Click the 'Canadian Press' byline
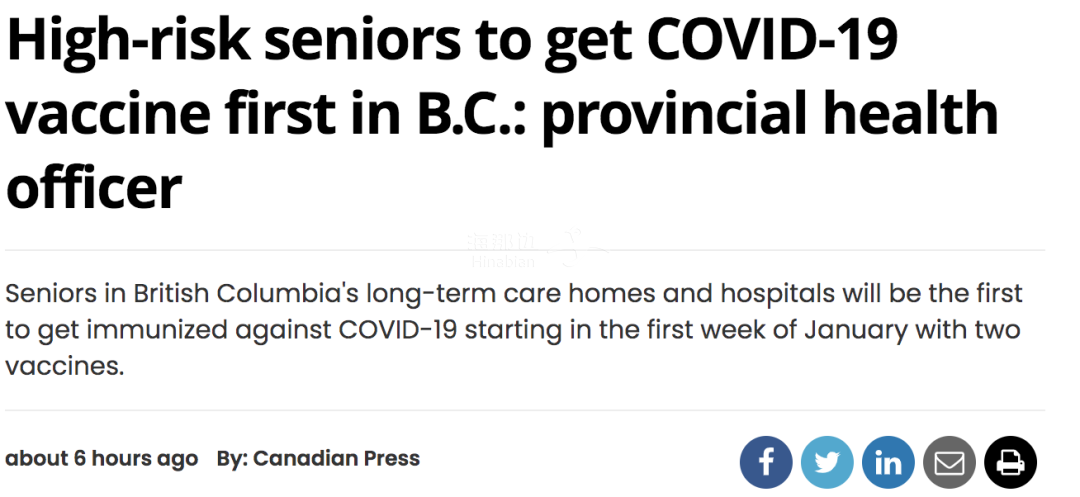This screenshot has width=1080, height=497. pos(336,458)
